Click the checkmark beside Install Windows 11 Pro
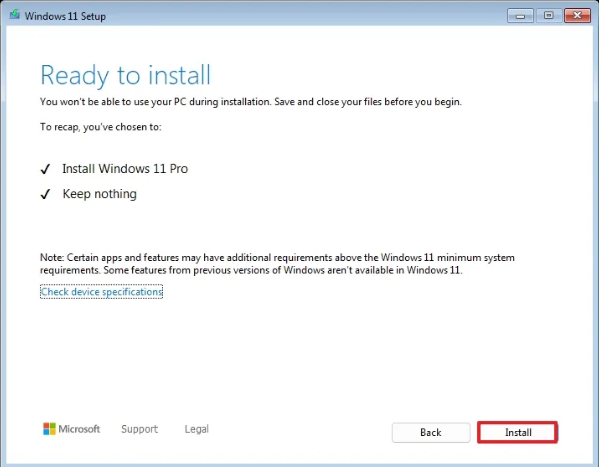 (45, 169)
